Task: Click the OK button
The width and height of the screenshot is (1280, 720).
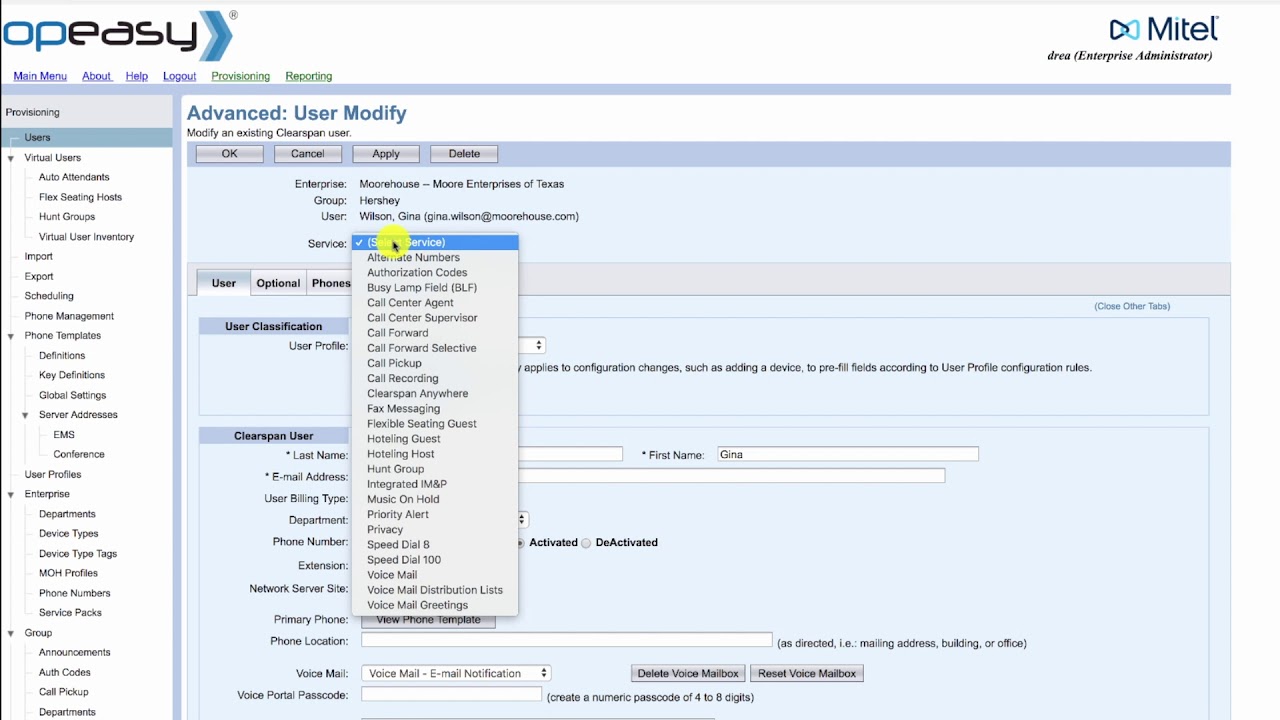Action: tap(230, 154)
